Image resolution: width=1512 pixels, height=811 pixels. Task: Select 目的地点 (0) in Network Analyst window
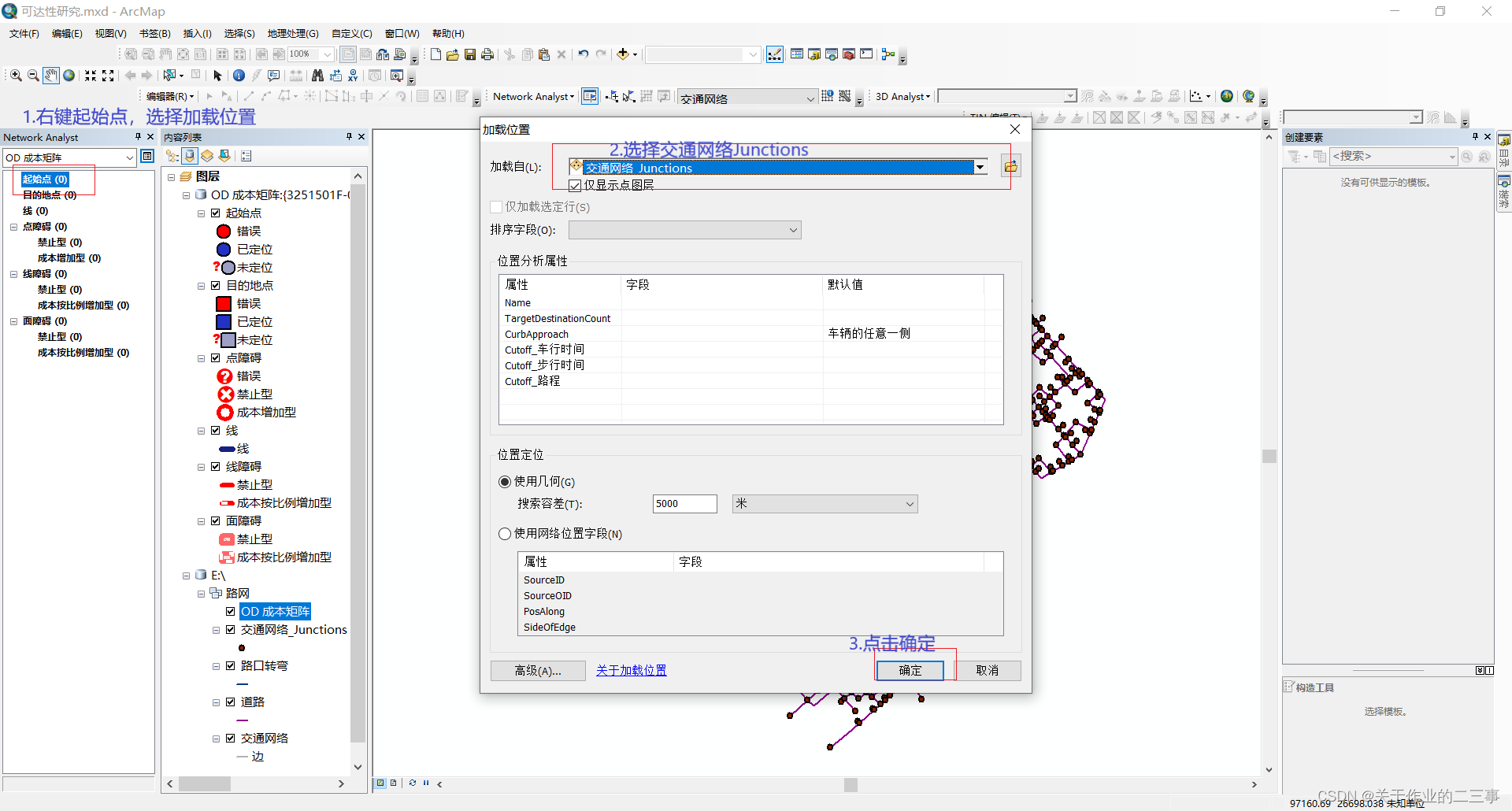pyautogui.click(x=49, y=195)
